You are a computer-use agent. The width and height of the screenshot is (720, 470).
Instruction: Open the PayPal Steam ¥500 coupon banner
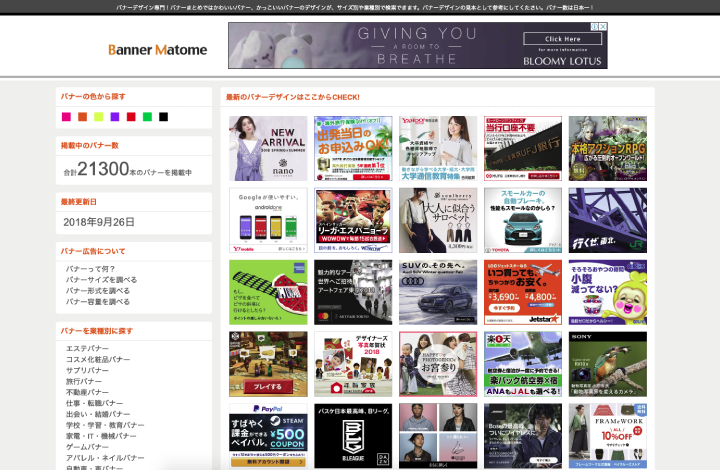[x=268, y=436]
